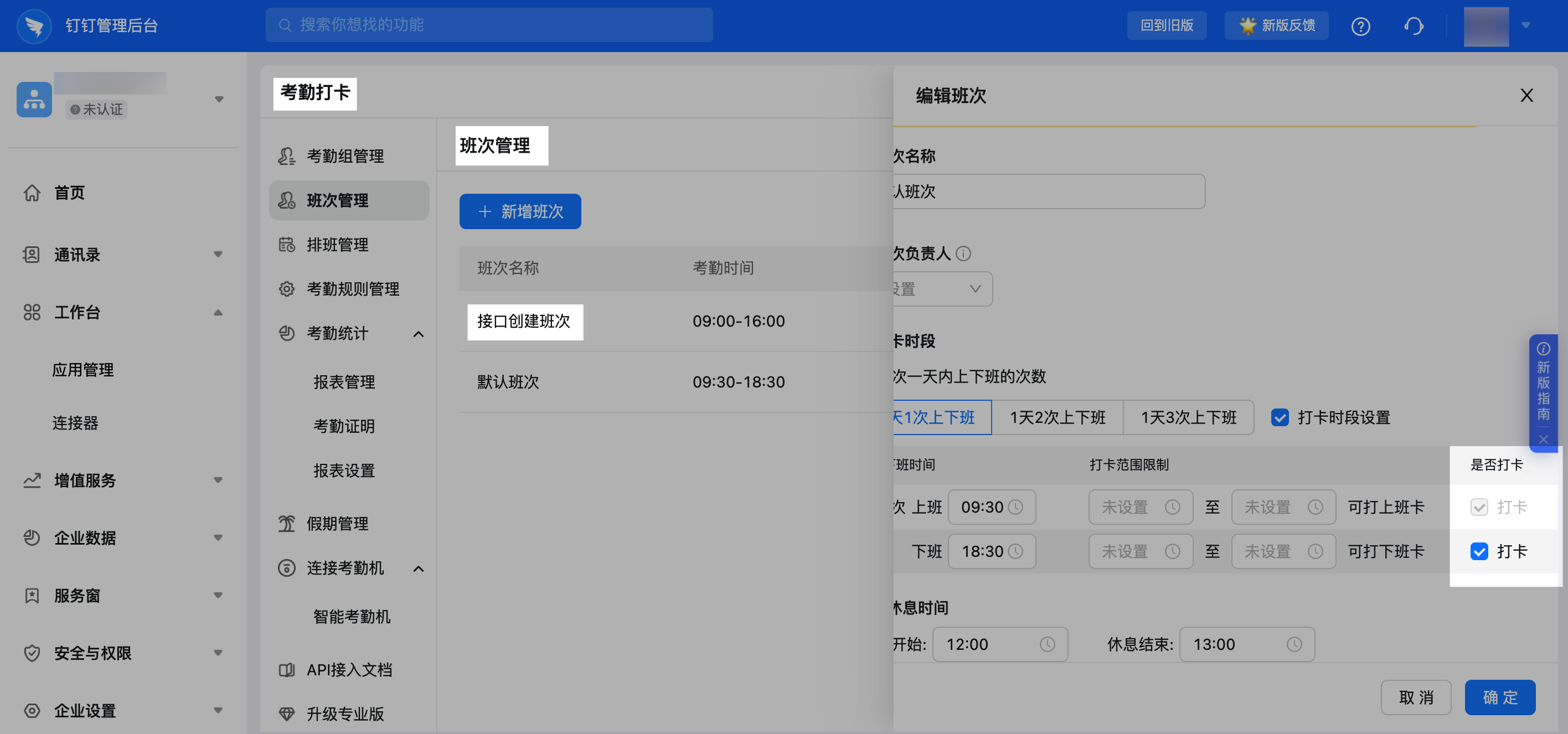Click the info icon next to 次负责人
This screenshot has width=1568, height=734.
963,253
